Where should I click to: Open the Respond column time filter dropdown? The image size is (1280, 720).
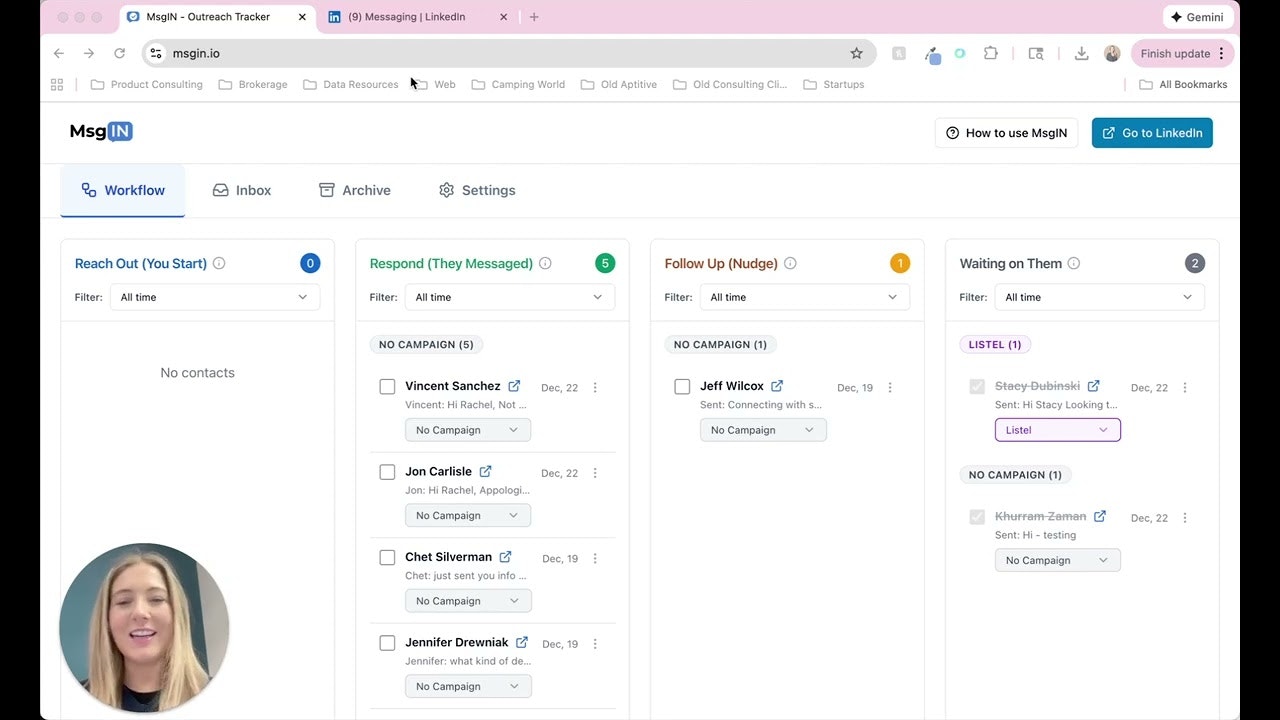tap(510, 297)
